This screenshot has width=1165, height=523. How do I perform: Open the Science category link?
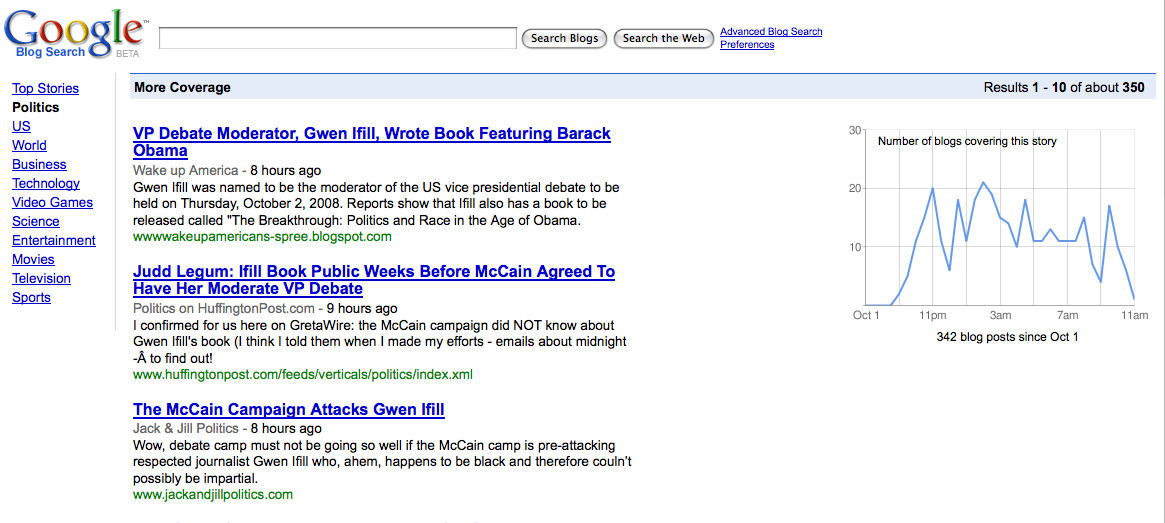(x=36, y=221)
